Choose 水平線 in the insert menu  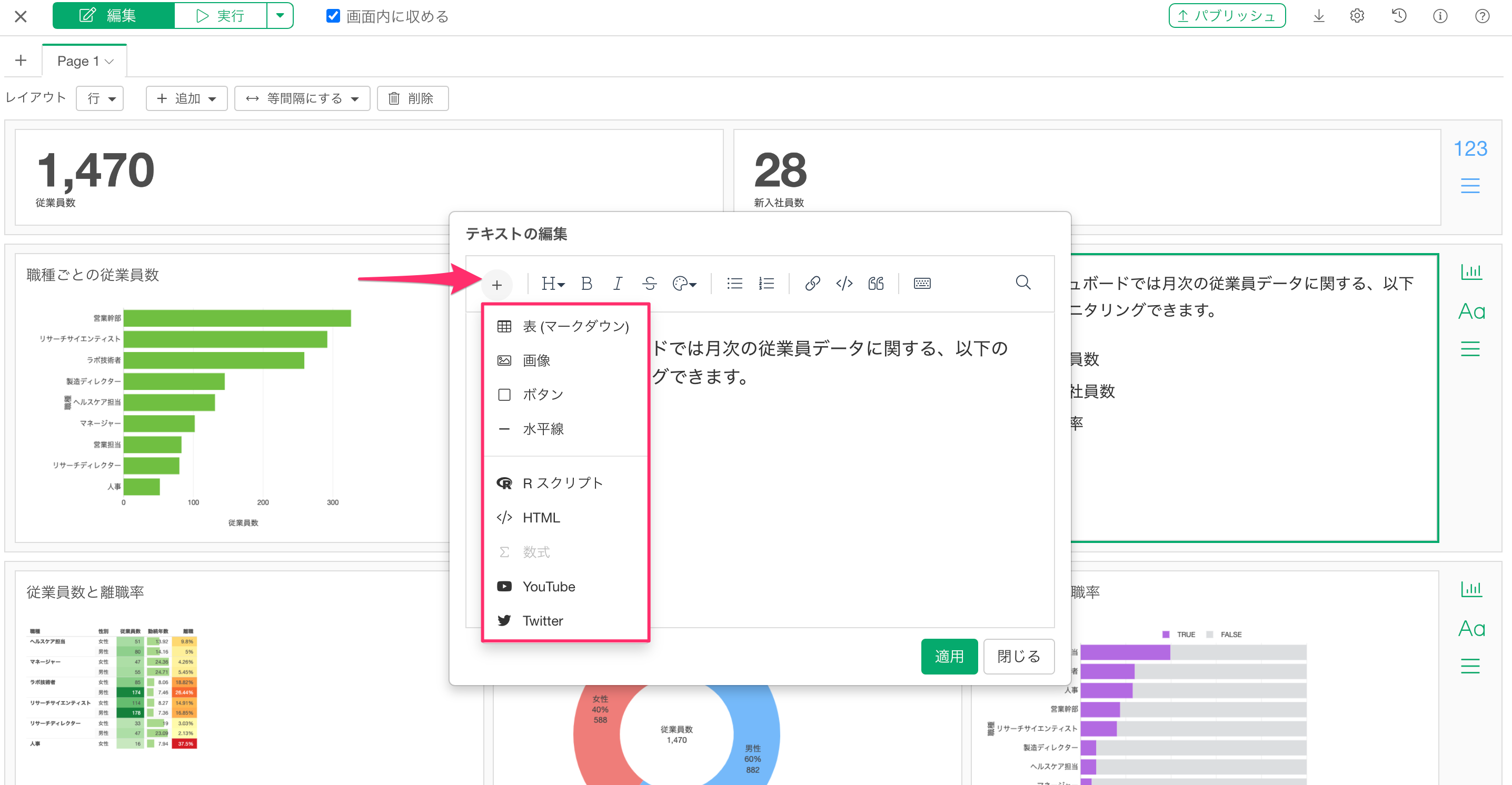click(x=565, y=429)
